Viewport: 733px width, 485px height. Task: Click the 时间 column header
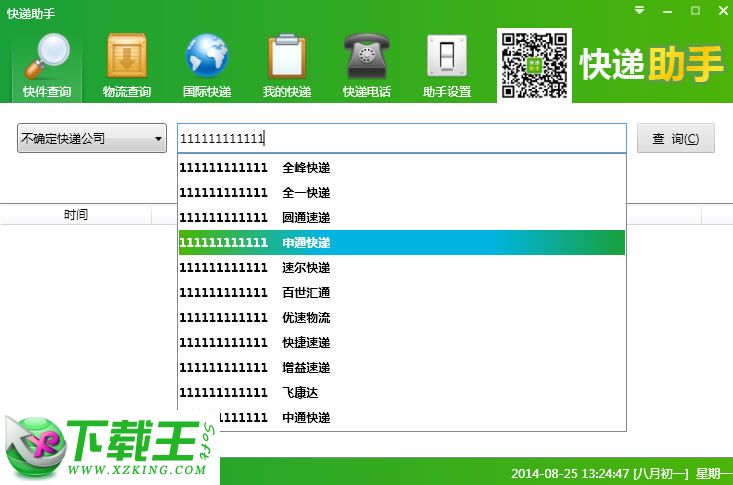tap(76, 215)
